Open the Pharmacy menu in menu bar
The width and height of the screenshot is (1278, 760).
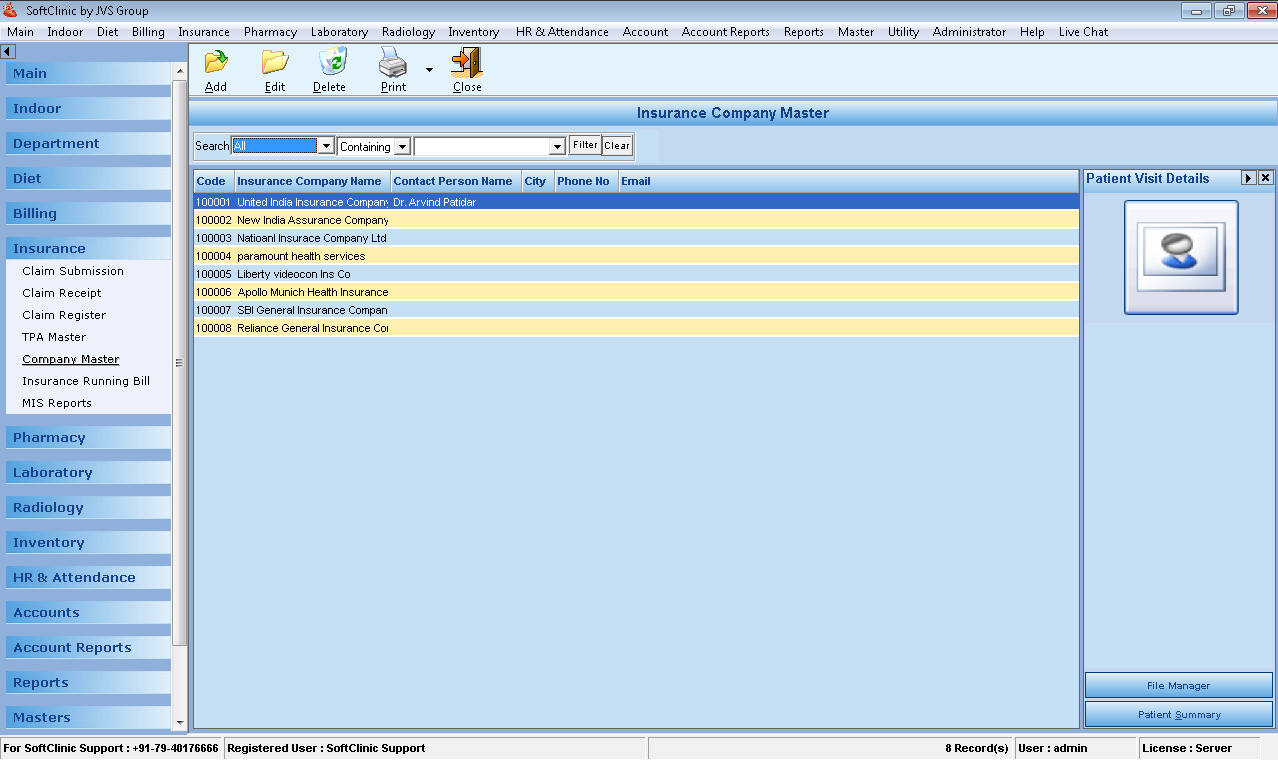coord(270,32)
